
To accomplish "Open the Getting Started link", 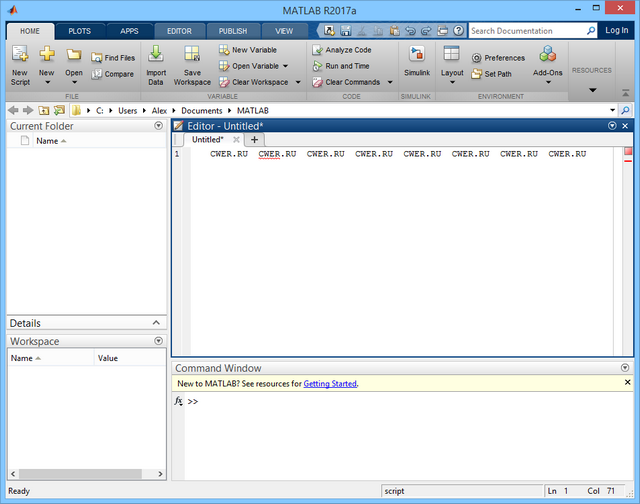I will (330, 383).
